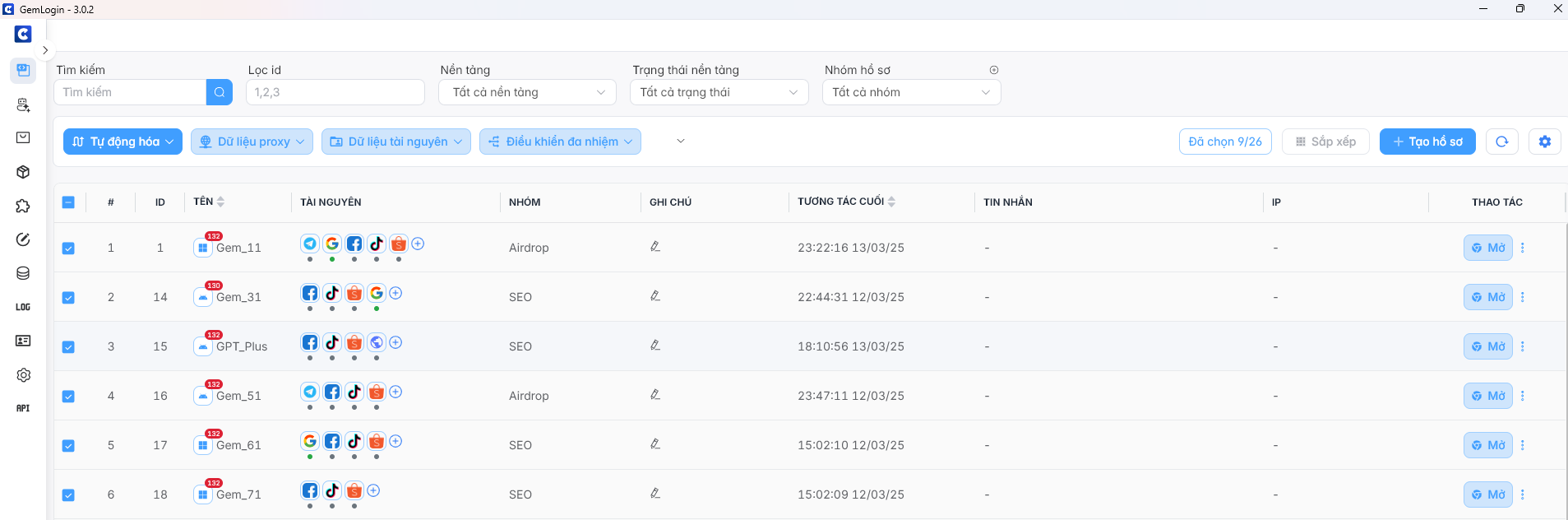
Task: Open the Dữ liệu proxy menu
Action: (252, 142)
